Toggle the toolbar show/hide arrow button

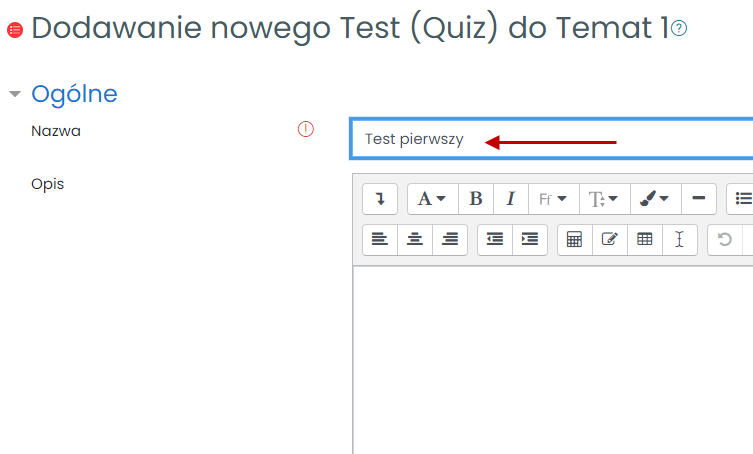click(380, 199)
